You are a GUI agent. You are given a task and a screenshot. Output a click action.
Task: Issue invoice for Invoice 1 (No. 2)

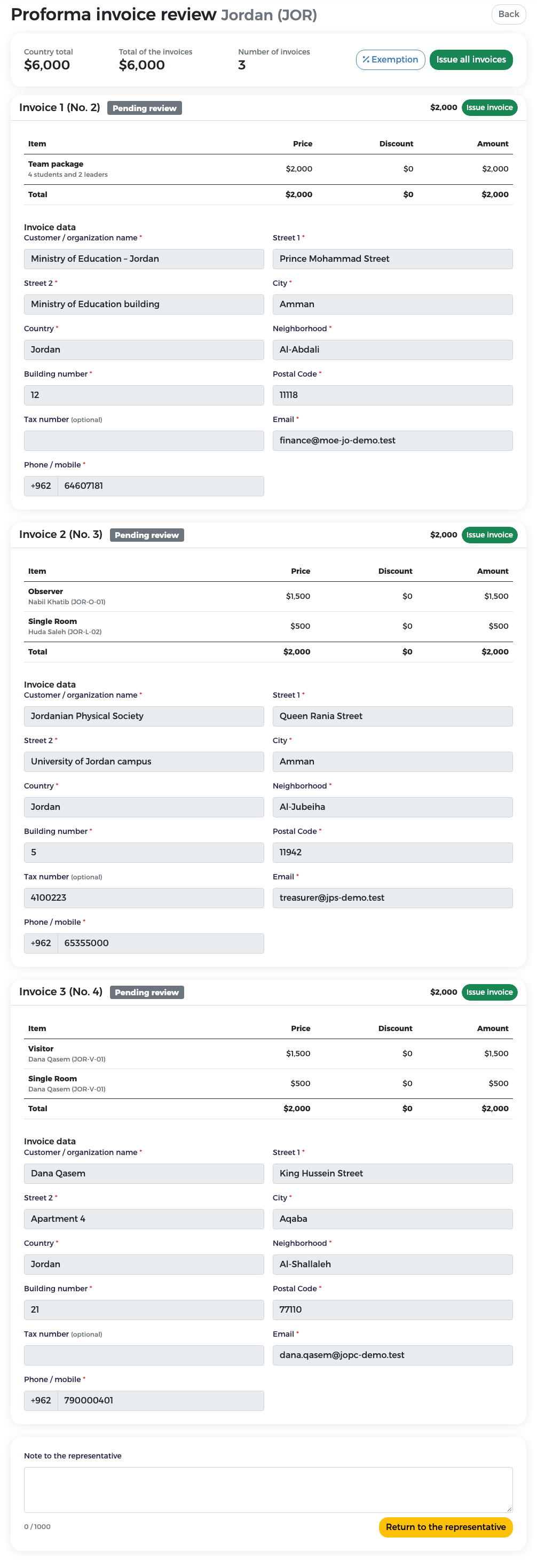click(489, 108)
